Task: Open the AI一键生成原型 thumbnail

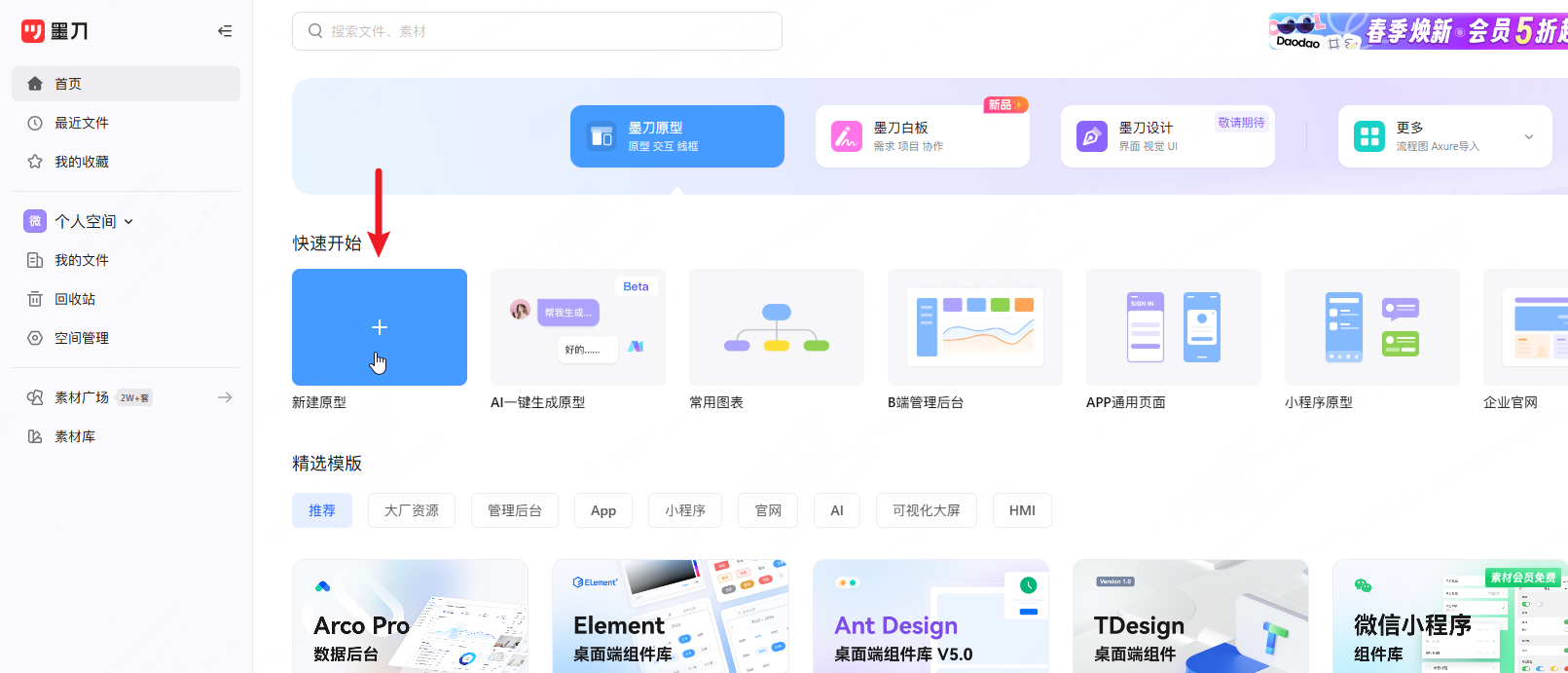Action: [578, 327]
